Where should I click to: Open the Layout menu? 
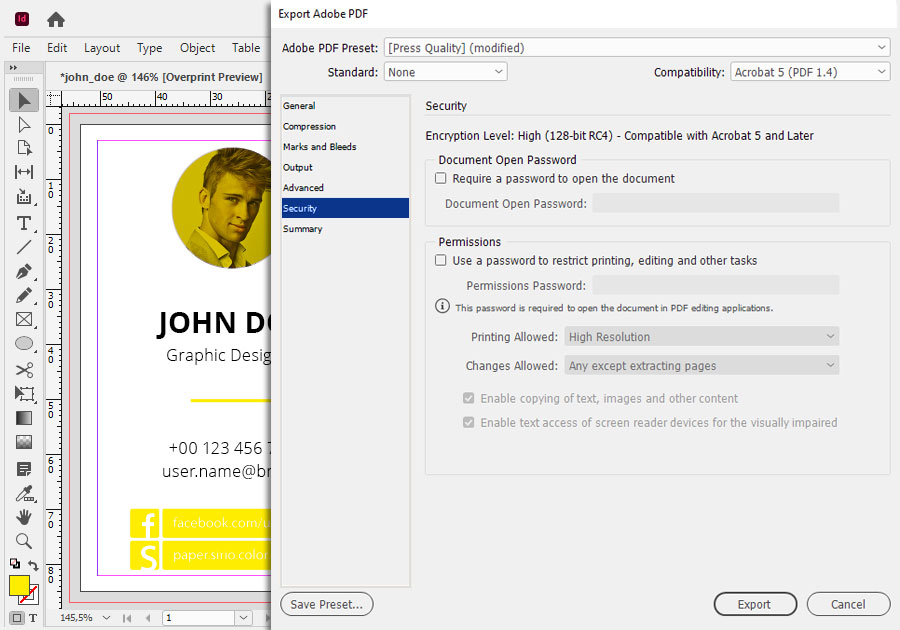tap(102, 48)
